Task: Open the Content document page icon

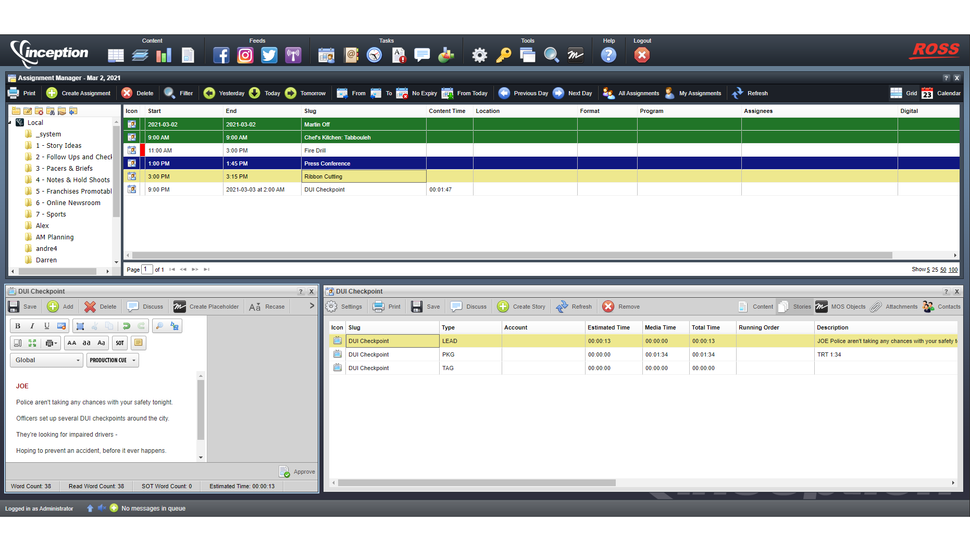Action: 188,55
